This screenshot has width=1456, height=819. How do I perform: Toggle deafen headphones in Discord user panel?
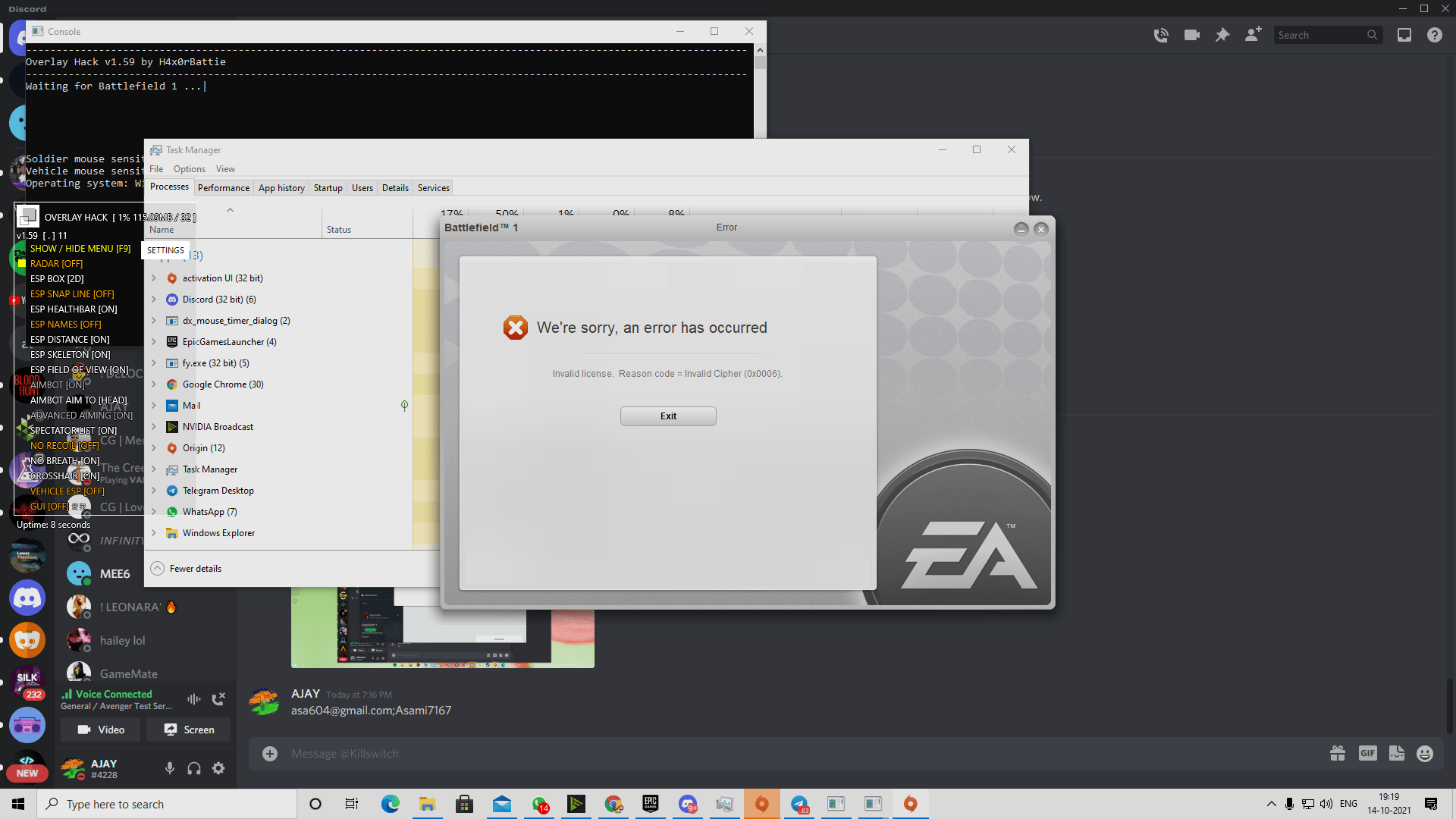(x=194, y=768)
